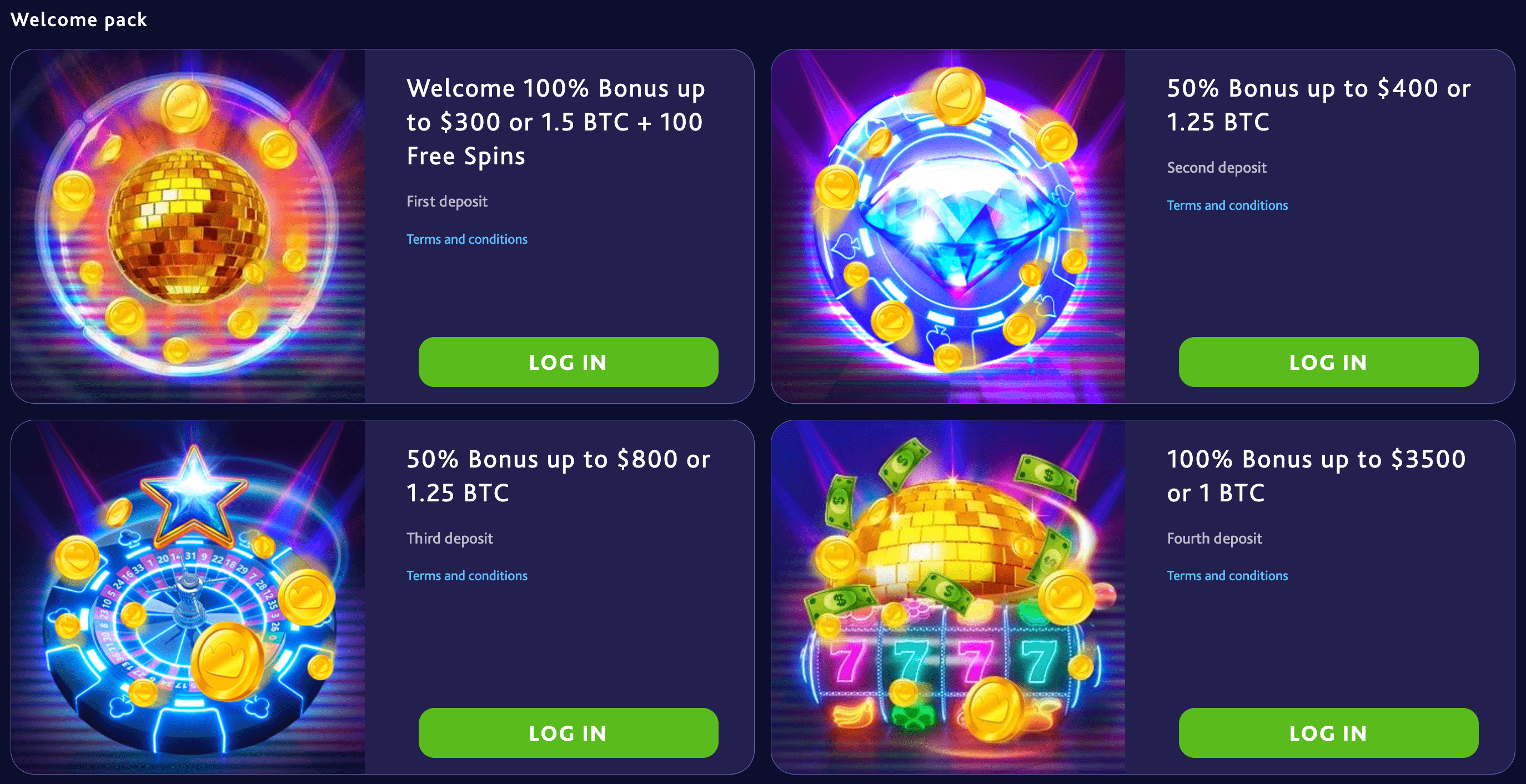Open fourth deposit Terms and conditions
This screenshot has width=1526, height=784.
coord(1227,576)
